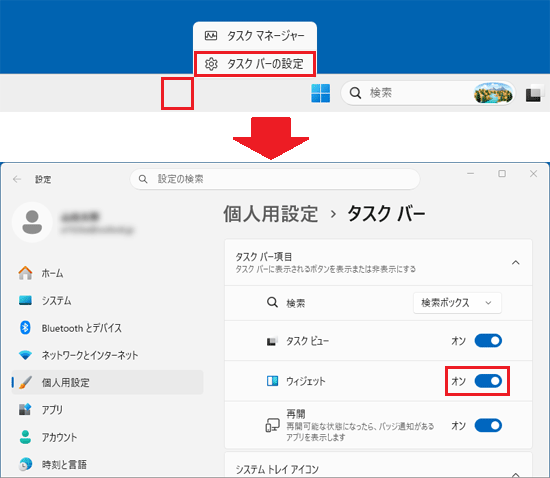The image size is (550, 478).
Task: Click the search icon in 検索 row
Action: pyautogui.click(x=272, y=302)
